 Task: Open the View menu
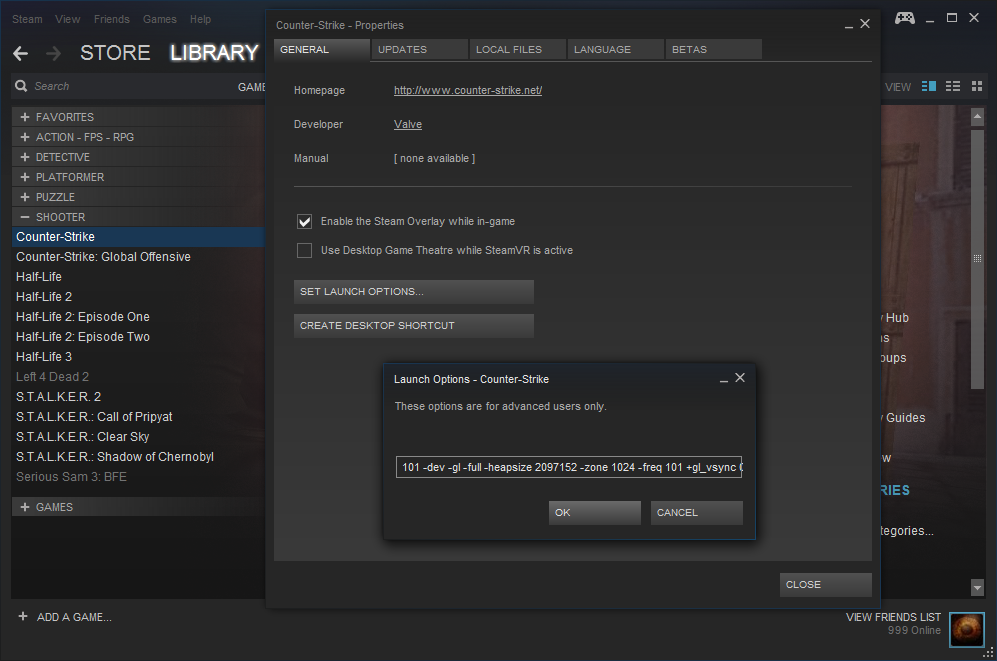click(67, 19)
